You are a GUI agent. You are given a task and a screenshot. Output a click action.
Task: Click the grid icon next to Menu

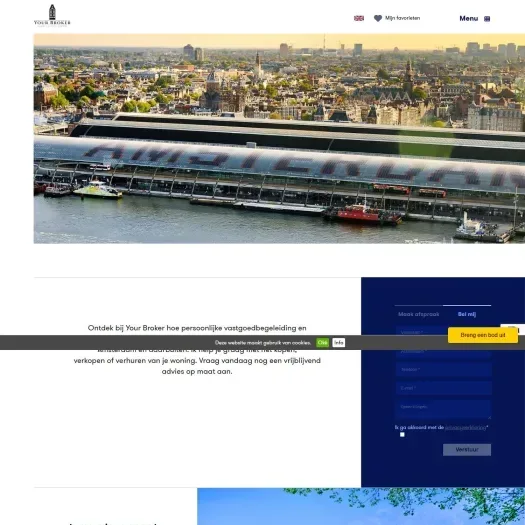tap(487, 19)
